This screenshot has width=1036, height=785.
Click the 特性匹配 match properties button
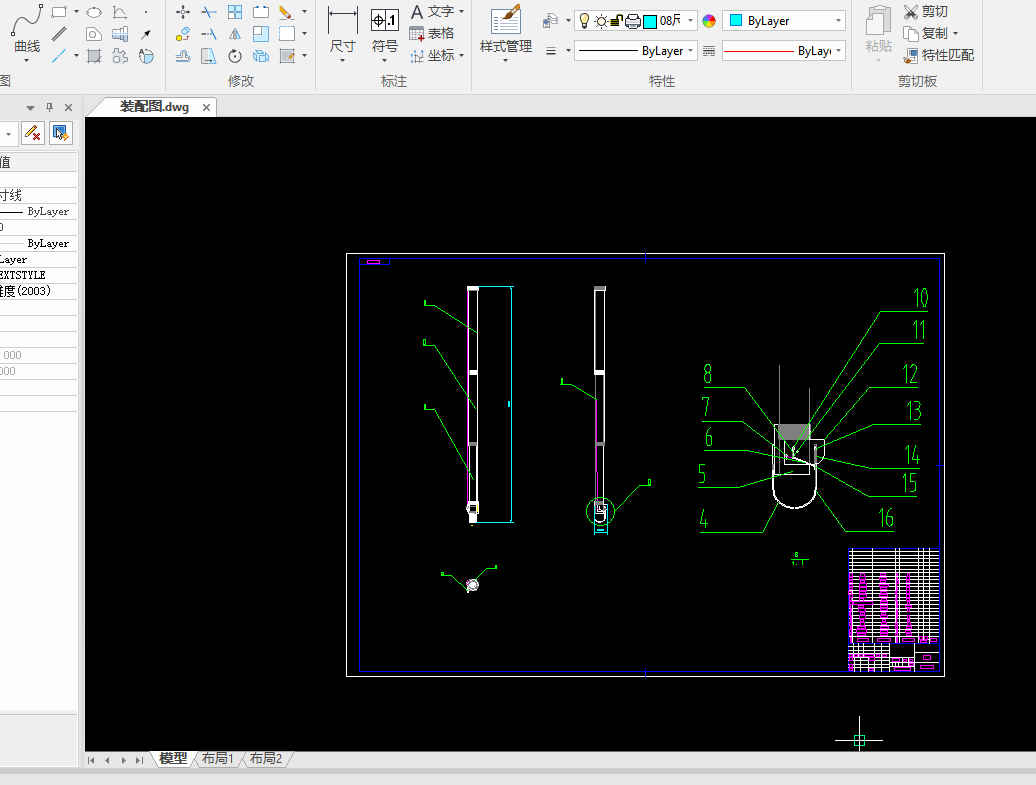tap(938, 56)
